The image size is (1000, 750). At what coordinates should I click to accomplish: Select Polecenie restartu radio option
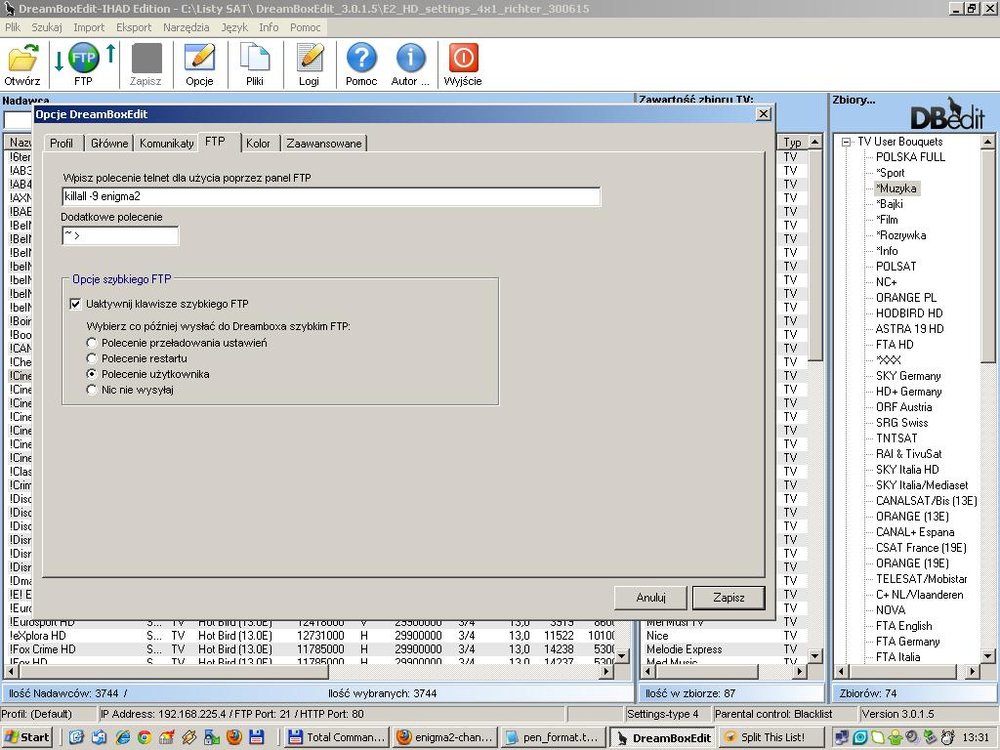point(93,358)
